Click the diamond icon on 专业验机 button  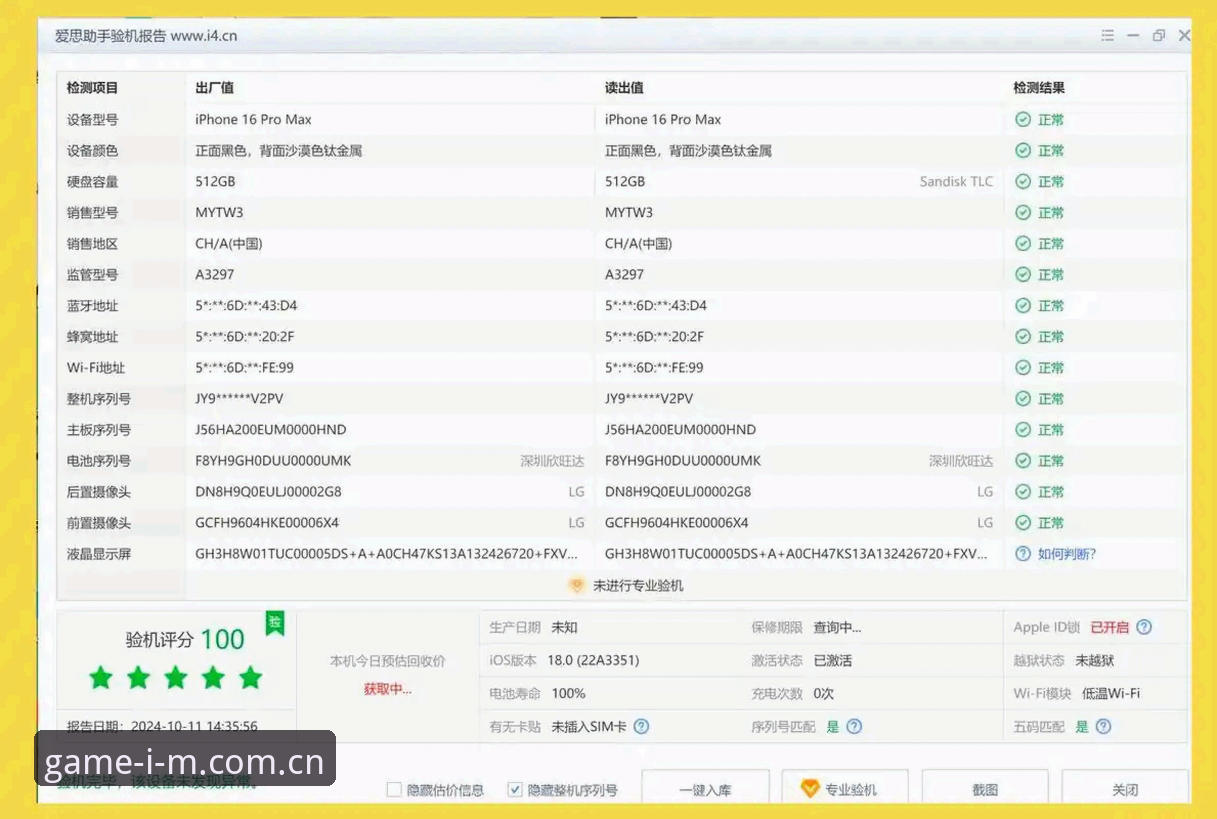(x=810, y=789)
